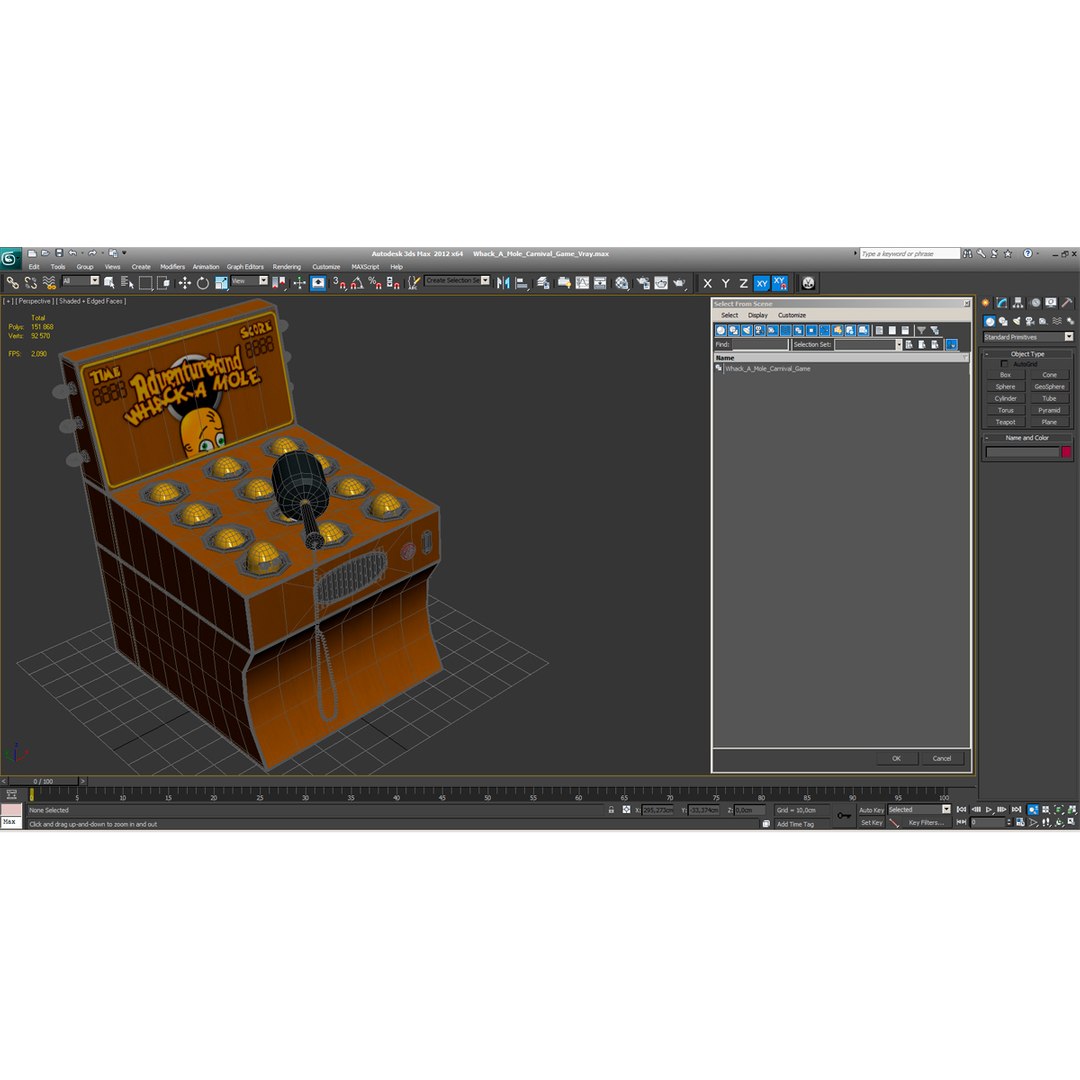
Task: Toggle the Auto Key animation mode
Action: point(871,810)
